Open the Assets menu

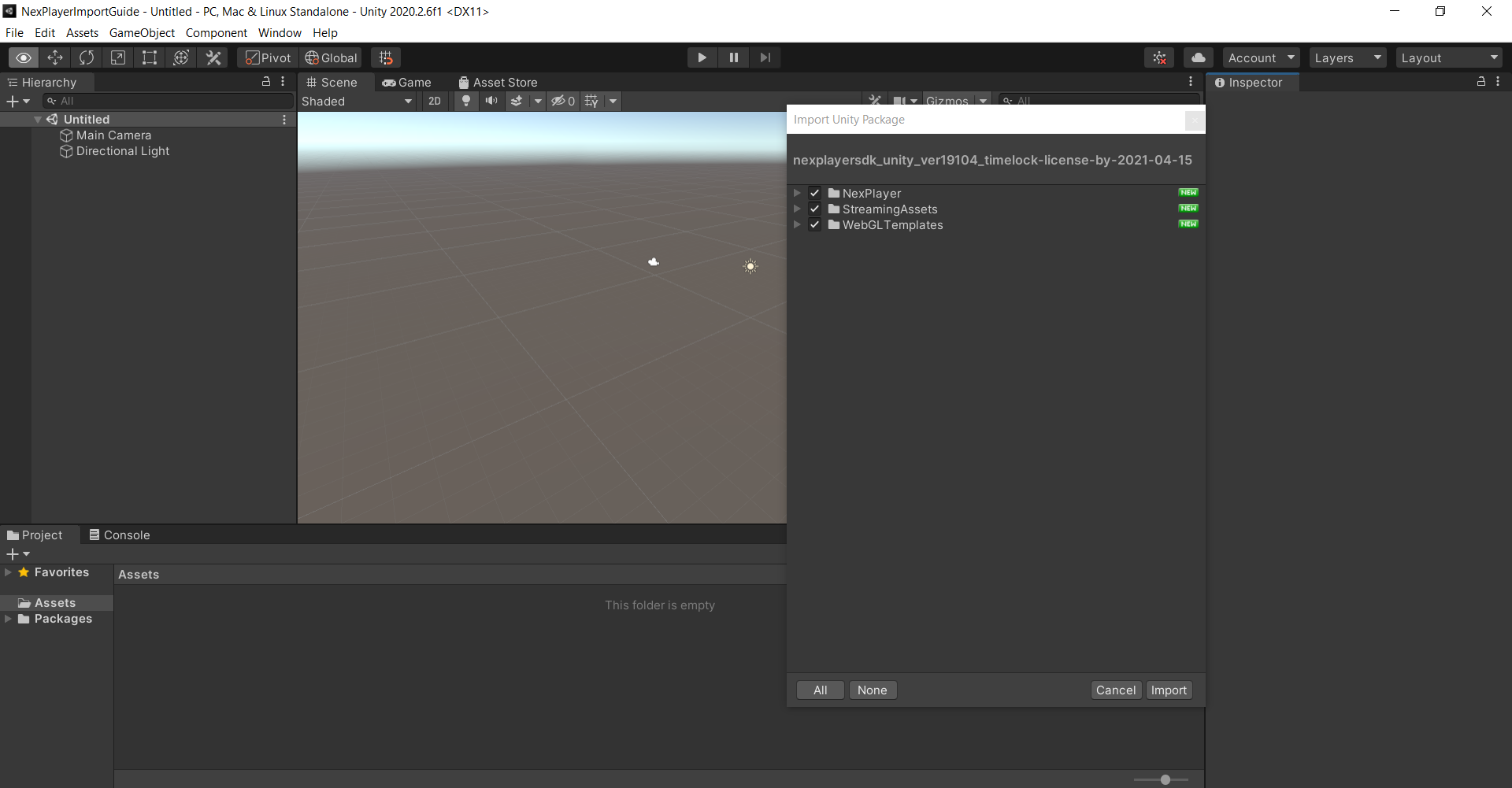point(82,32)
